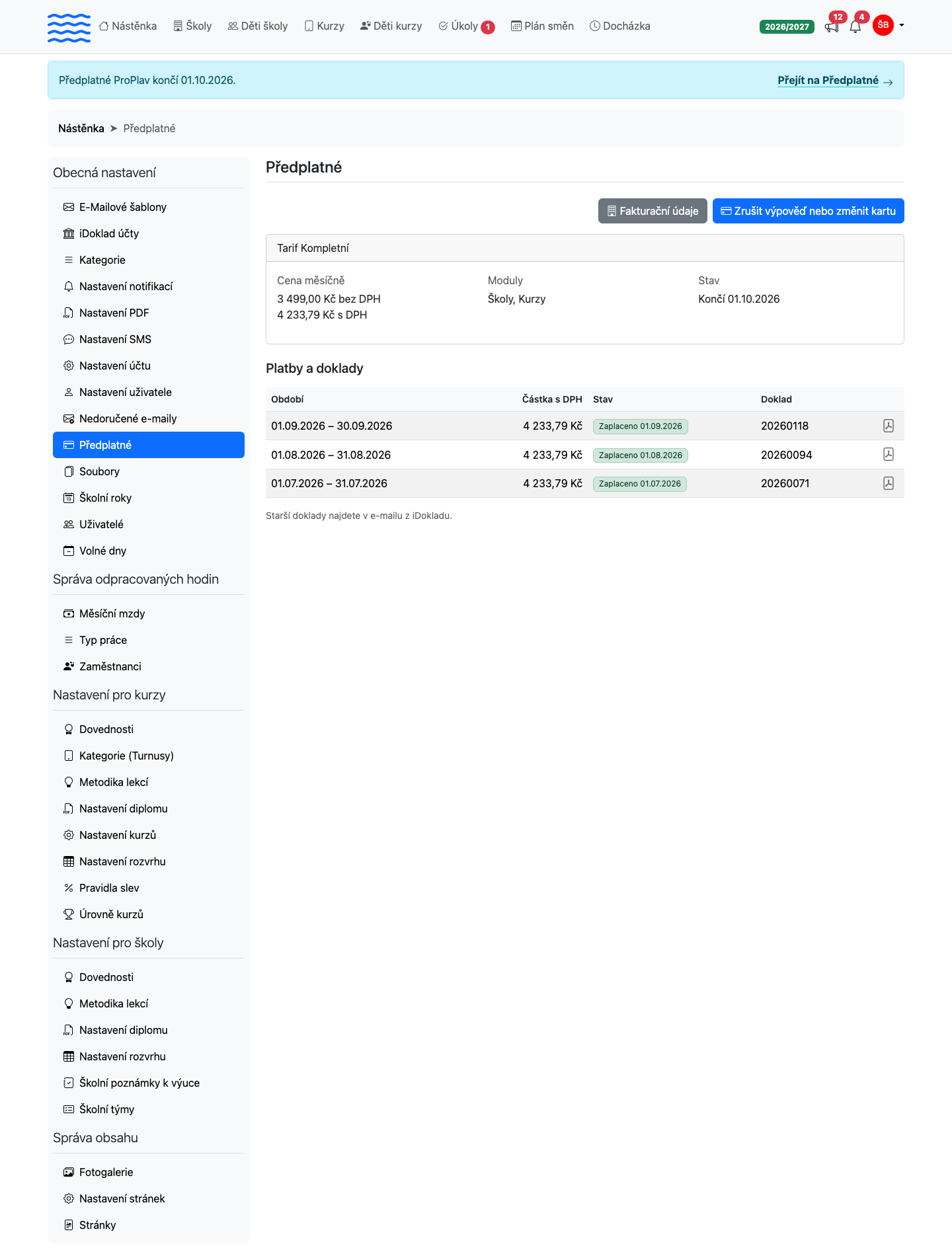The height and width of the screenshot is (1254, 952).
Task: Expand the user account dropdown arrow
Action: [902, 25]
